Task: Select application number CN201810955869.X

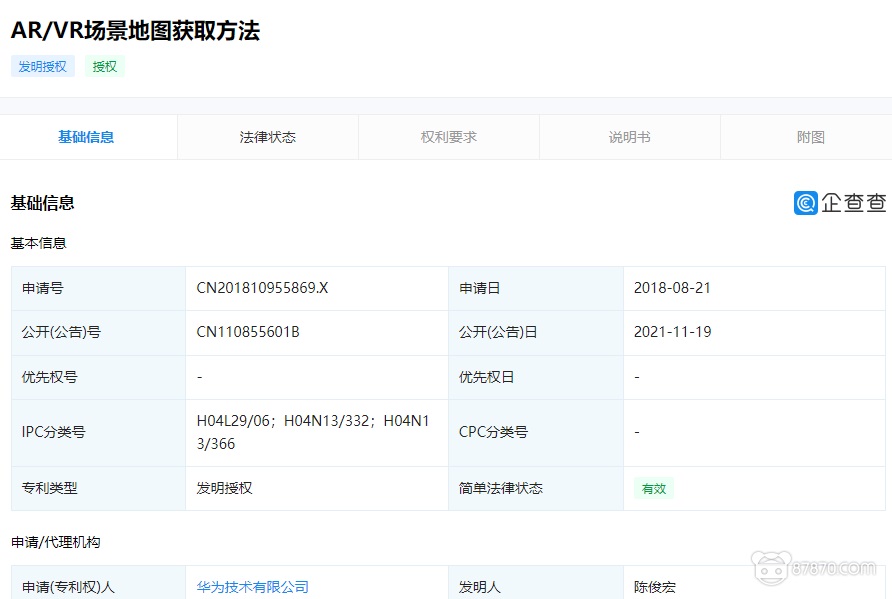Action: pos(264,288)
